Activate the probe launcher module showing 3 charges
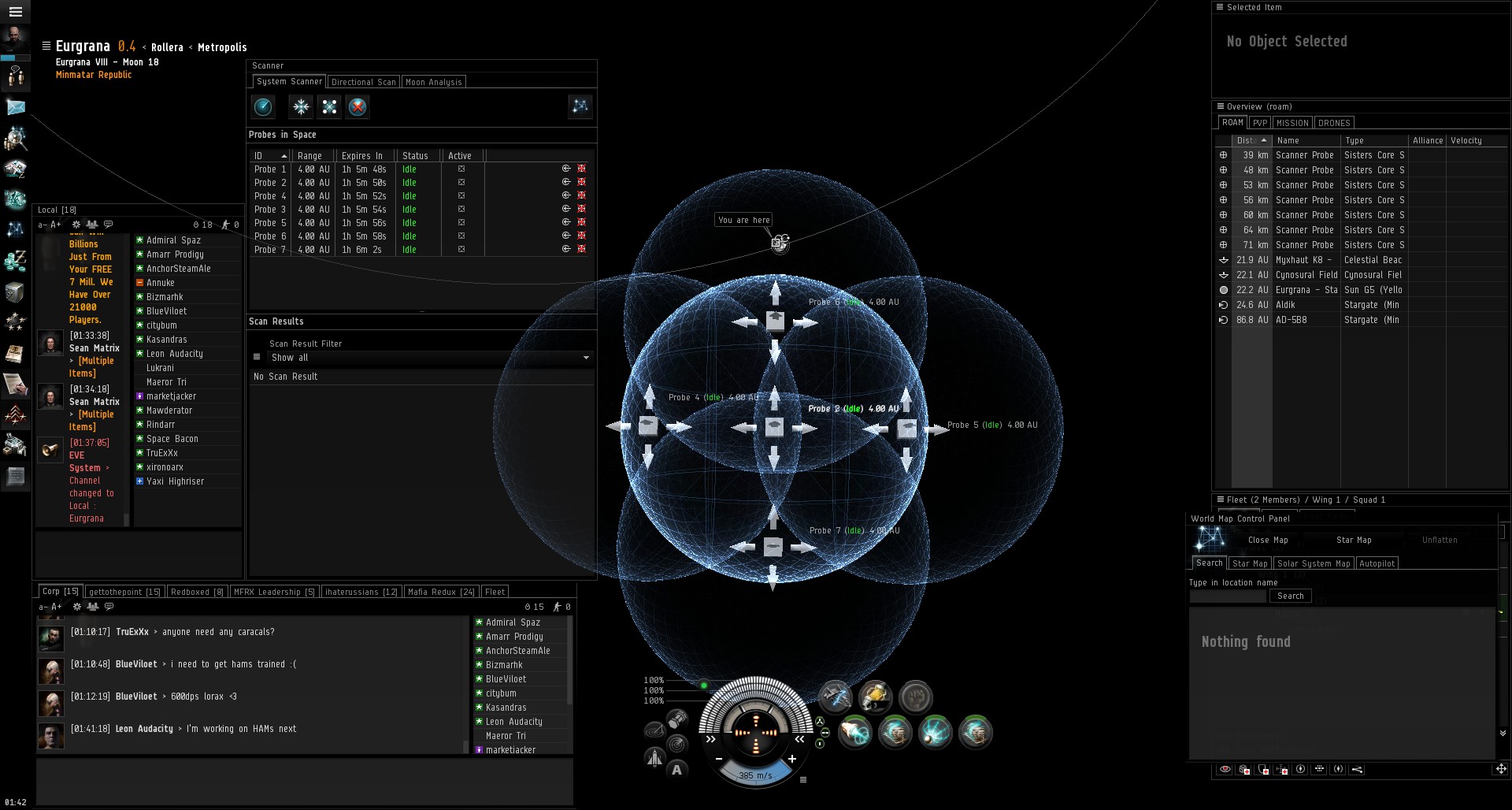The width and height of the screenshot is (1512, 810). click(x=875, y=697)
